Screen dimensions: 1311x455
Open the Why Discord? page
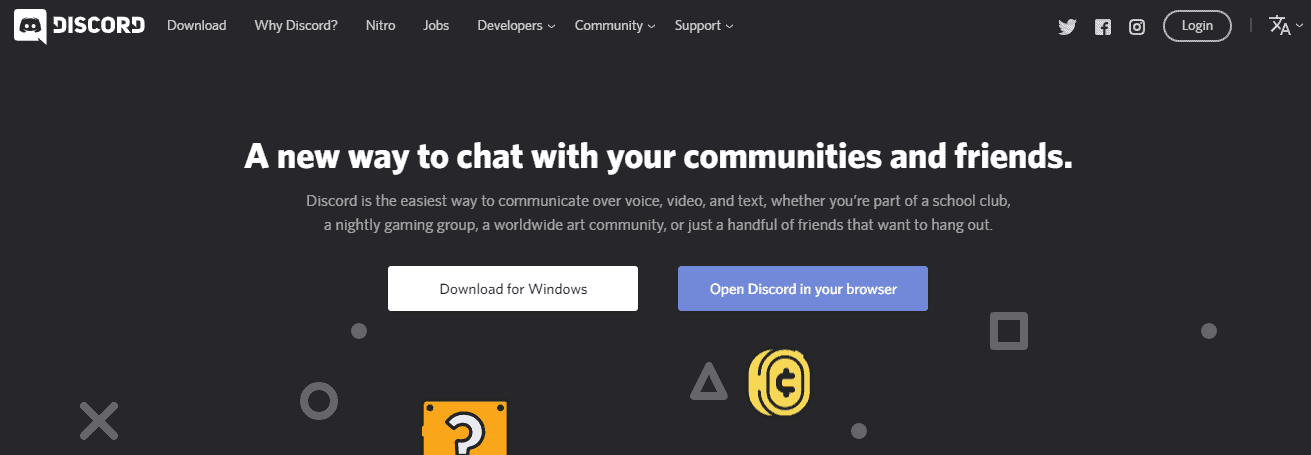(x=296, y=26)
